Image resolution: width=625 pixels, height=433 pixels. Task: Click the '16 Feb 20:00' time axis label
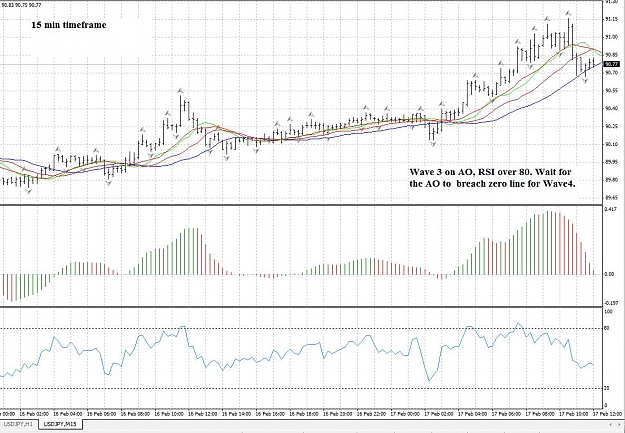[x=338, y=414]
